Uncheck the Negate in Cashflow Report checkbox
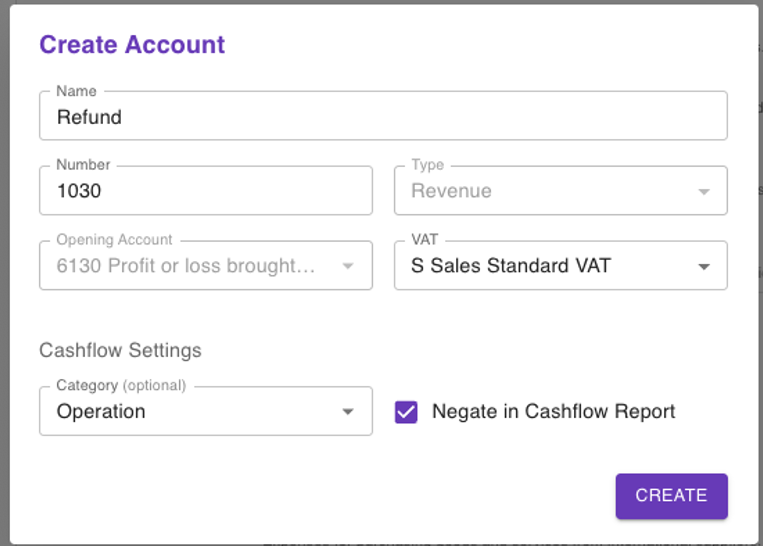This screenshot has width=763, height=546. point(406,412)
